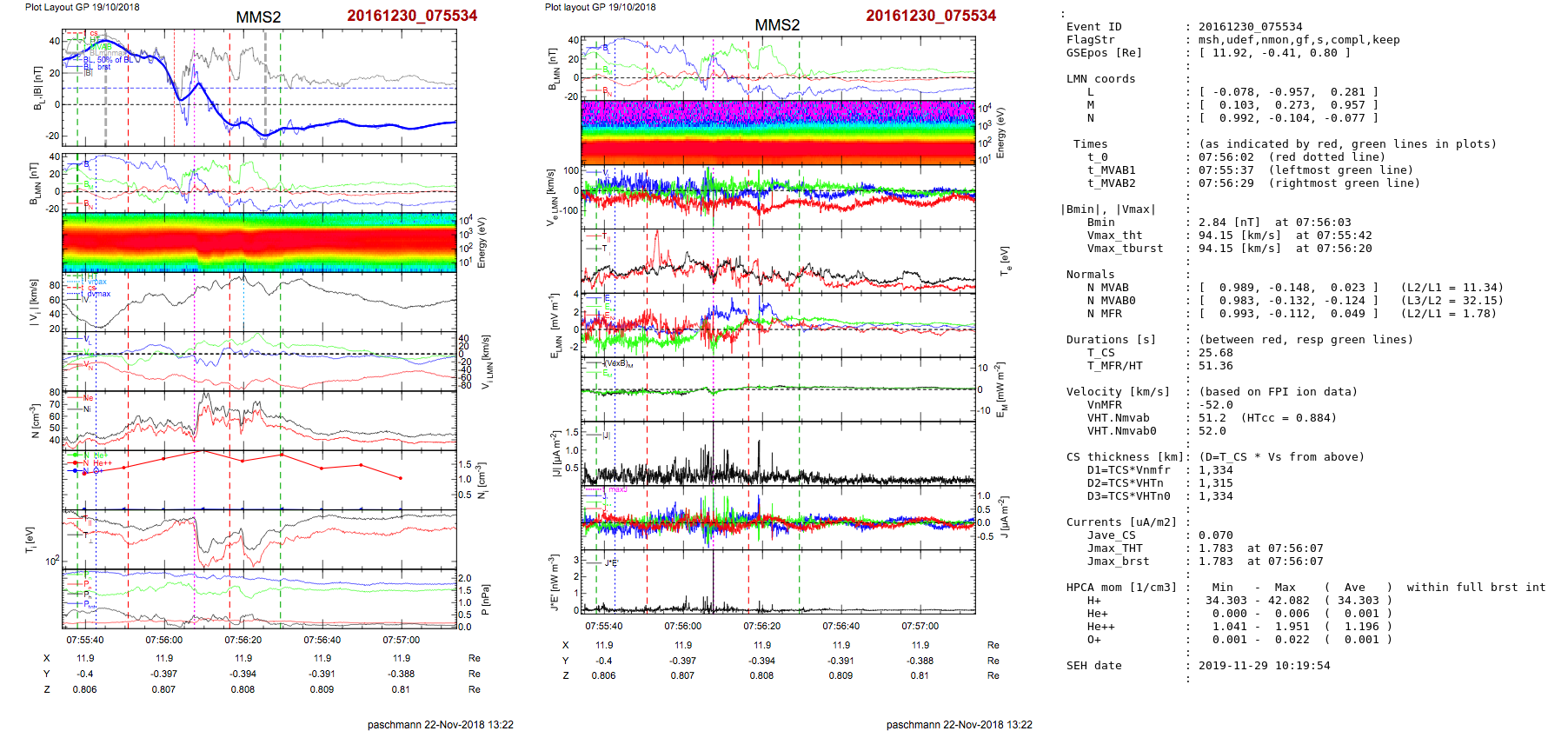Select the "Normals" heading in the text panel

point(1090,275)
